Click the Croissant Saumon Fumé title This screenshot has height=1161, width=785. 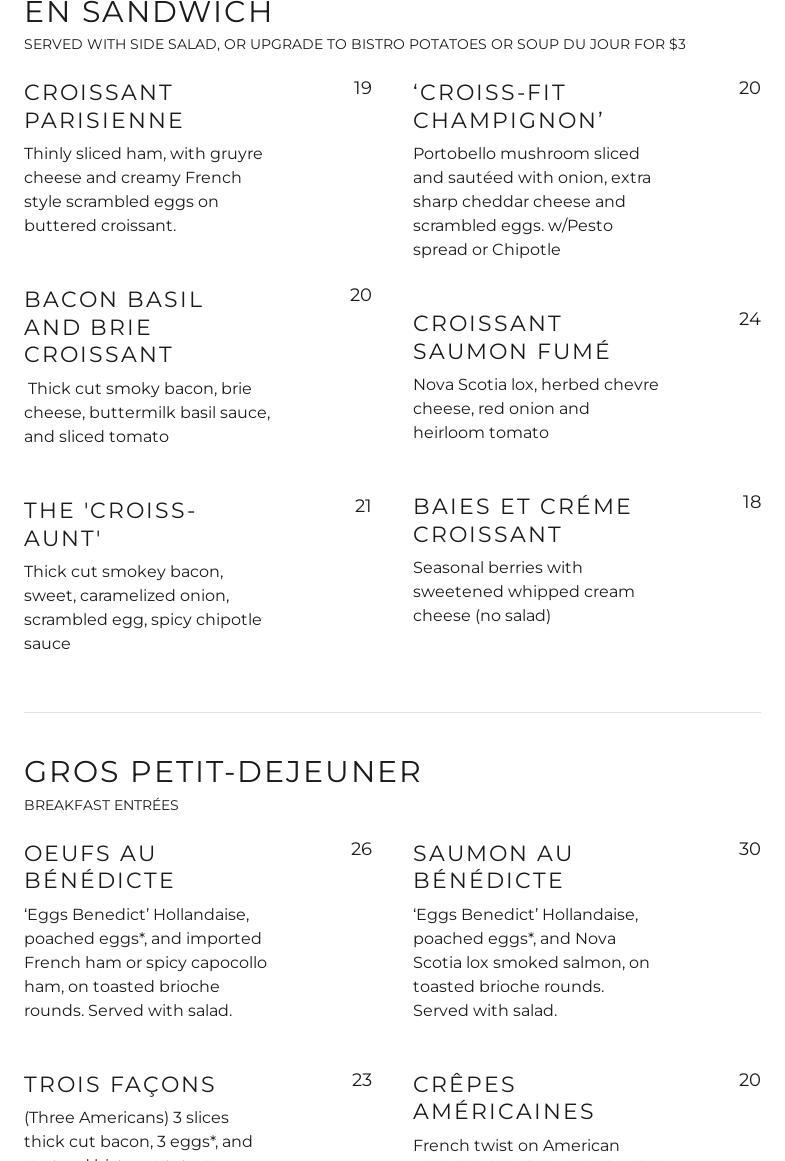pyautogui.click(x=511, y=337)
